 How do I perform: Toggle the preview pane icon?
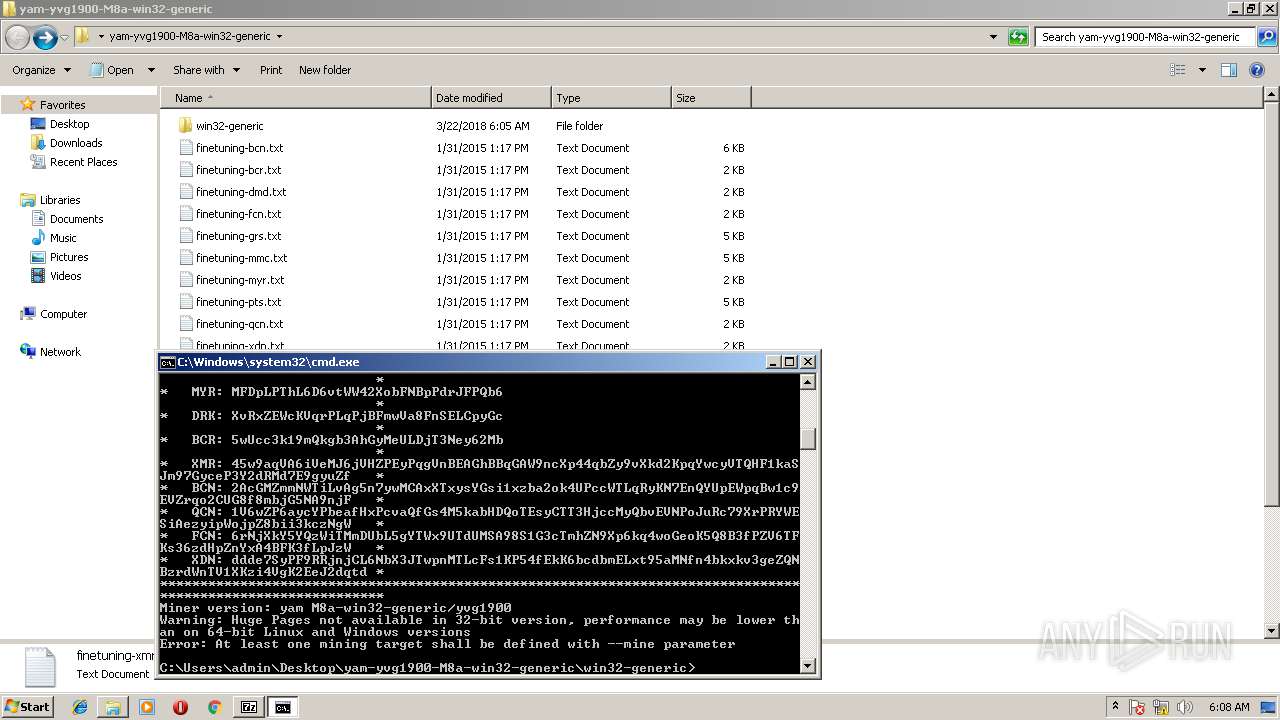pyautogui.click(x=1229, y=70)
